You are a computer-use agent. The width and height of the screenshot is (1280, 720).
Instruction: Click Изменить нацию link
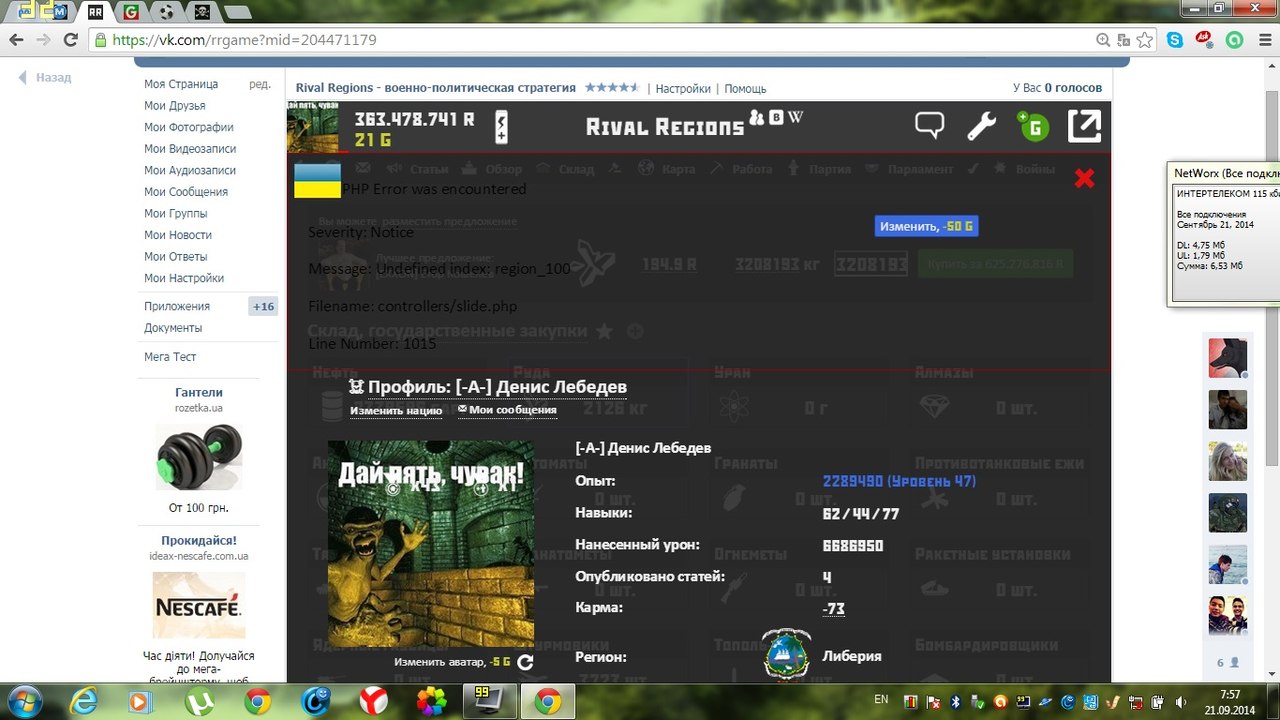(396, 410)
